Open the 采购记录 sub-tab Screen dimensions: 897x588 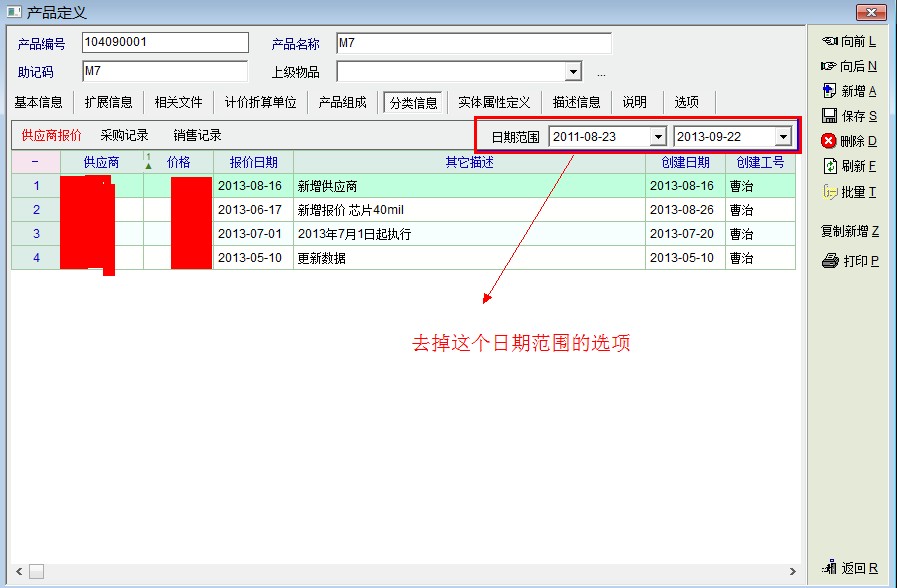click(124, 135)
